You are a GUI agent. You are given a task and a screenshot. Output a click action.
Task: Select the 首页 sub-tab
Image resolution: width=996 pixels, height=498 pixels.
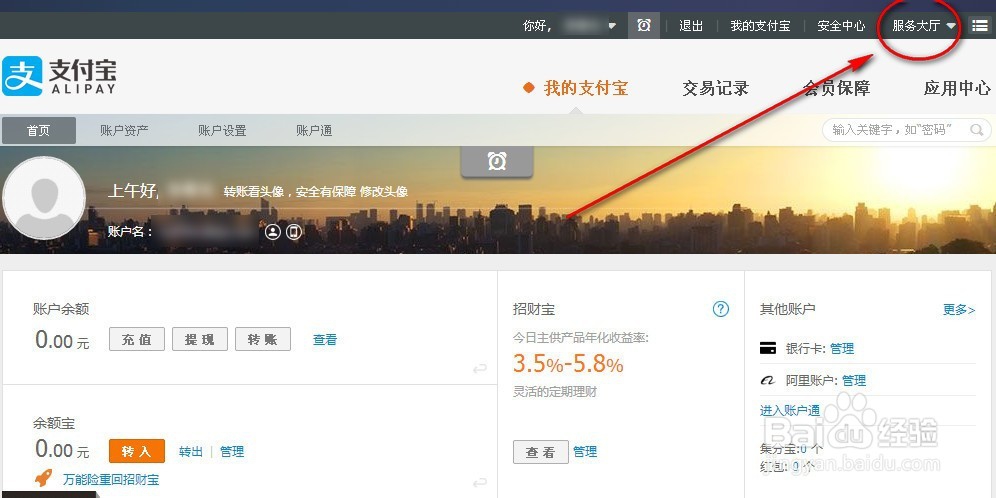(39, 131)
